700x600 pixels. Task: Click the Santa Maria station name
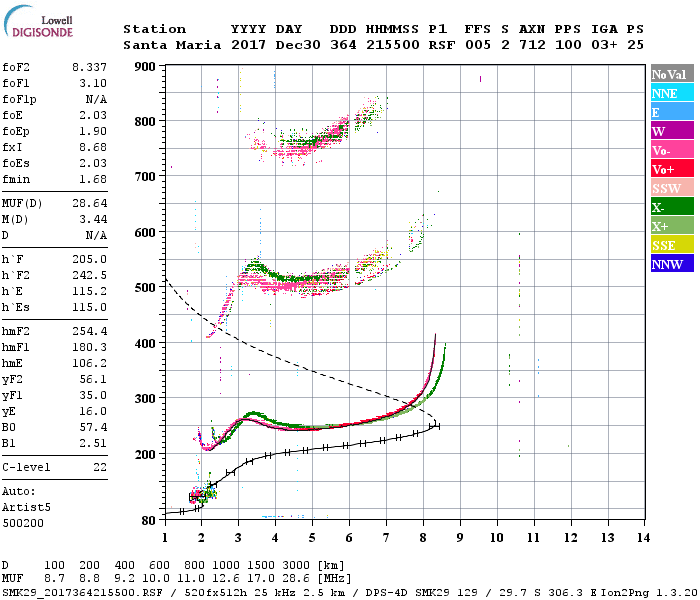[172, 45]
